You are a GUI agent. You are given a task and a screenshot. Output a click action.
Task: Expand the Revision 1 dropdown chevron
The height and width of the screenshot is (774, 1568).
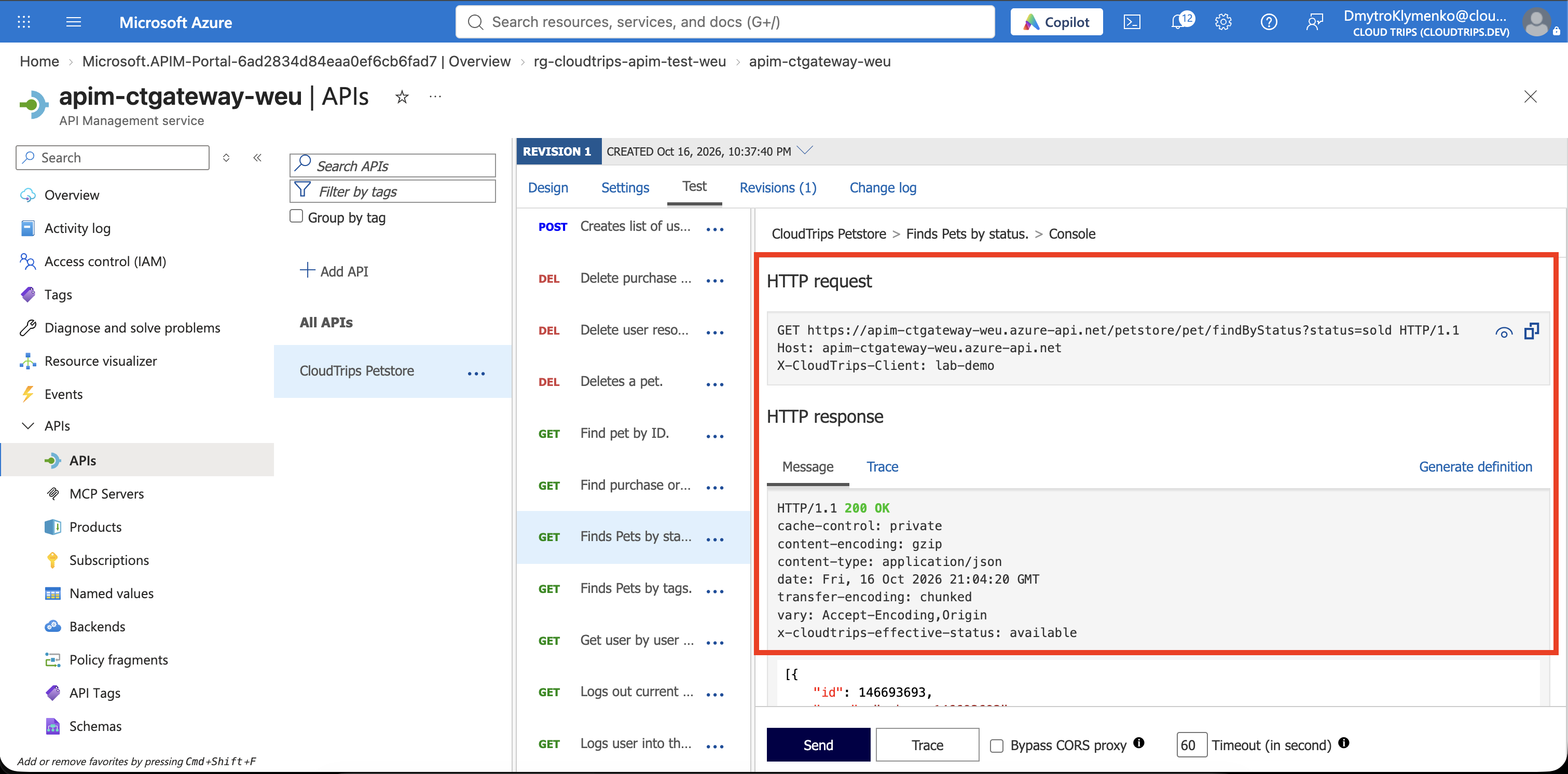pos(805,150)
